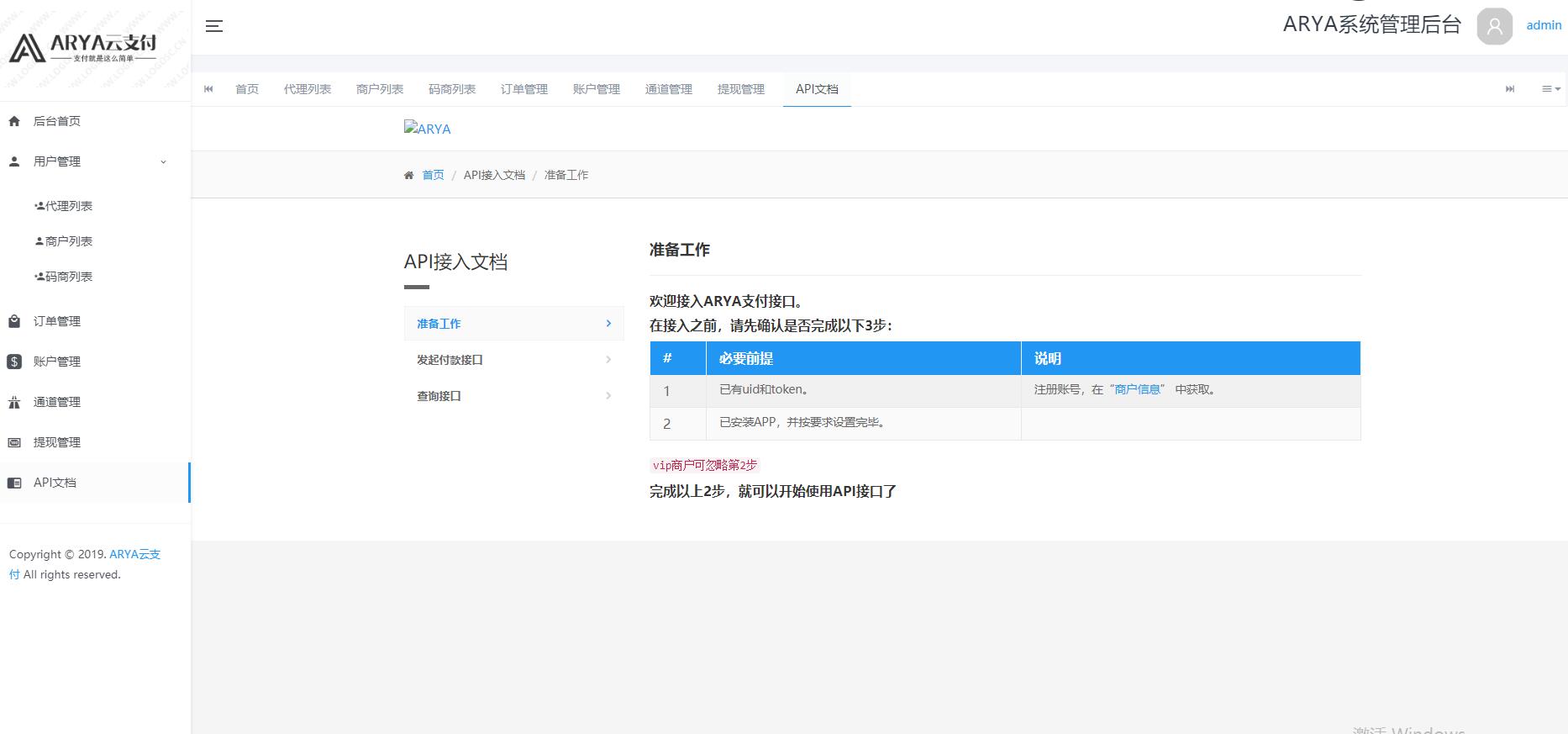Open the 商户信息 link in table

tap(1137, 389)
